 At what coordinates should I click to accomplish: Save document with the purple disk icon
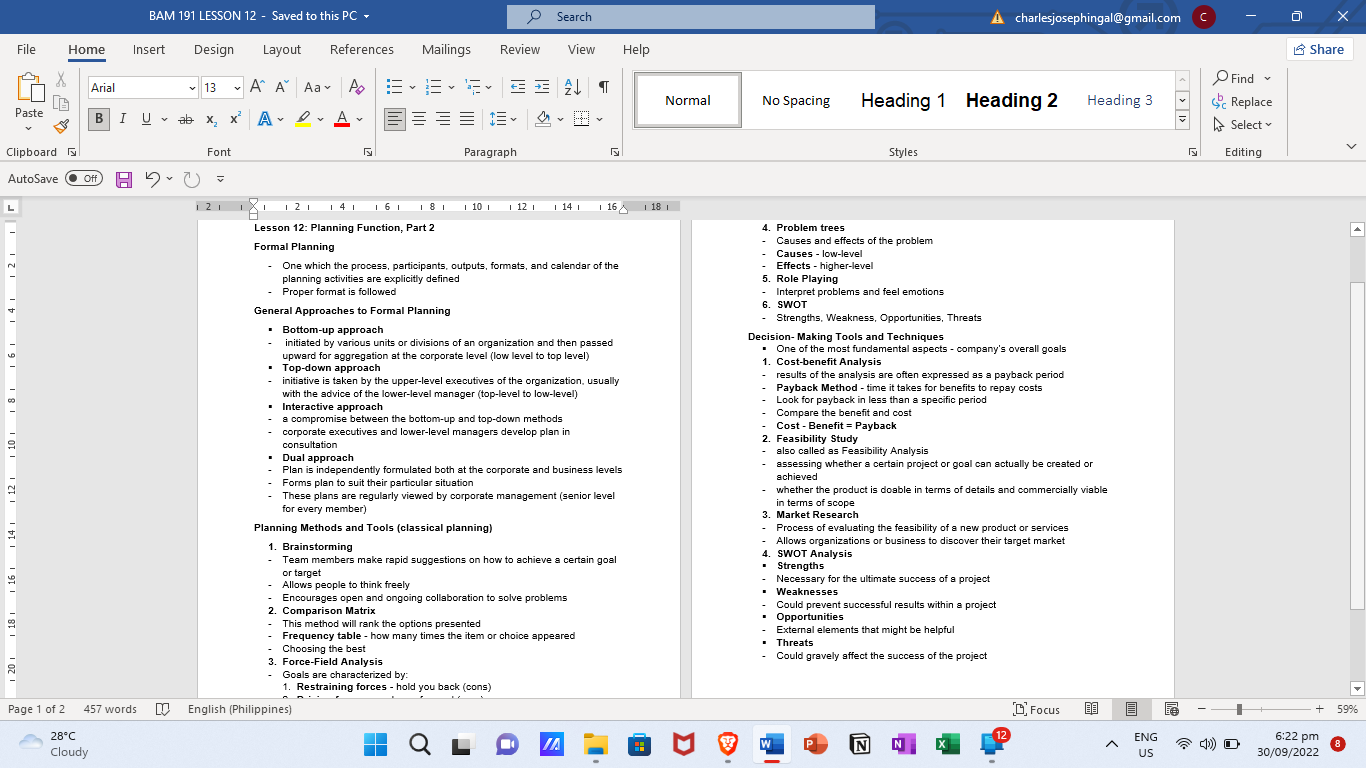point(124,179)
